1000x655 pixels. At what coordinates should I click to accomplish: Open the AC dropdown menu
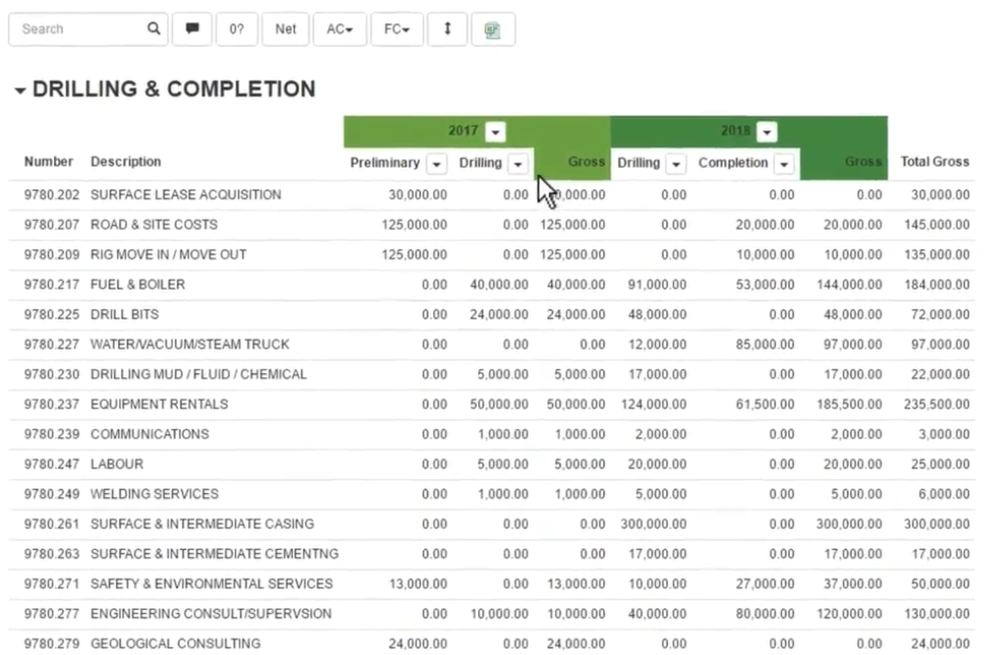(340, 29)
